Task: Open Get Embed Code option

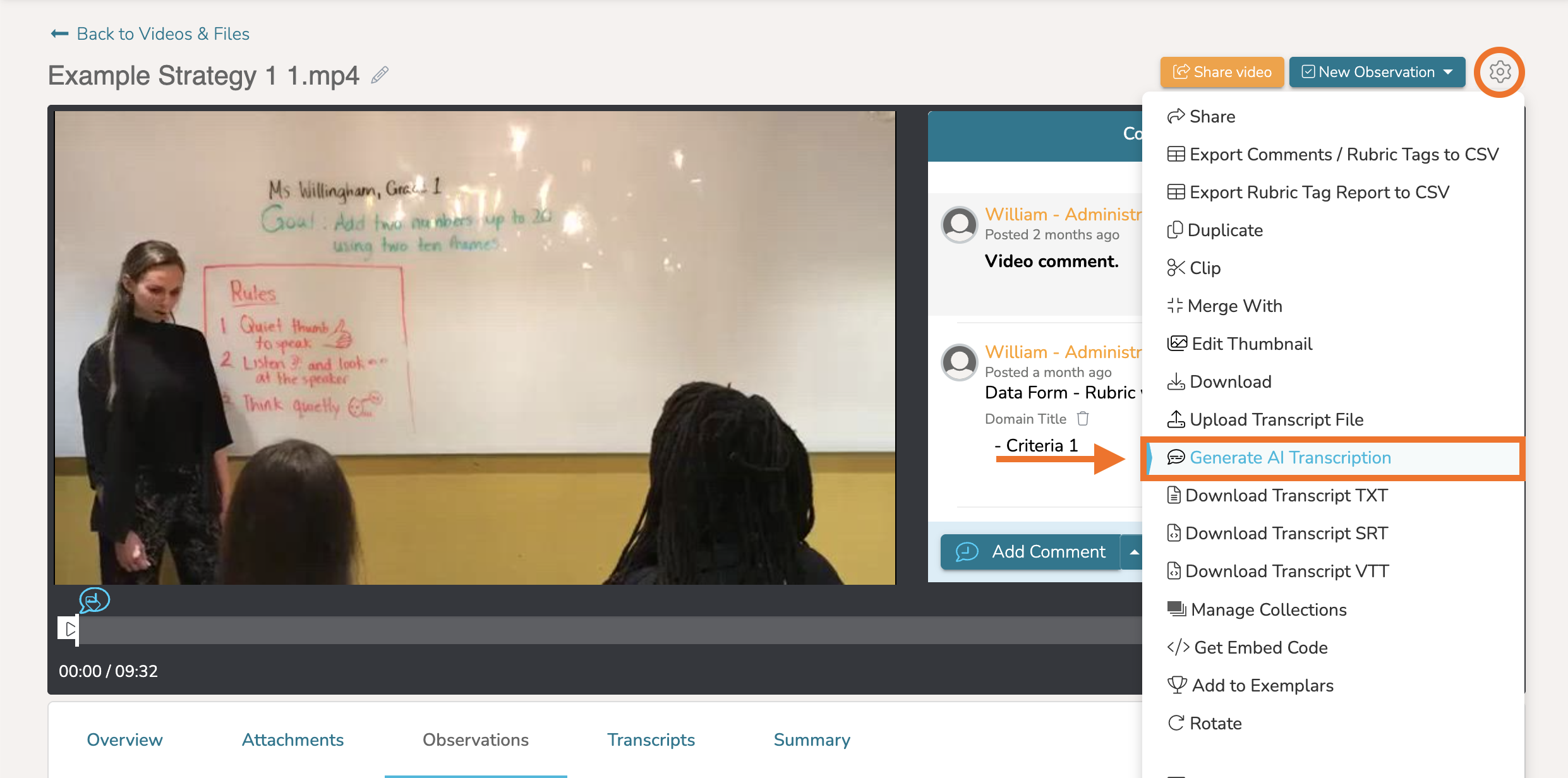Action: coord(1248,647)
